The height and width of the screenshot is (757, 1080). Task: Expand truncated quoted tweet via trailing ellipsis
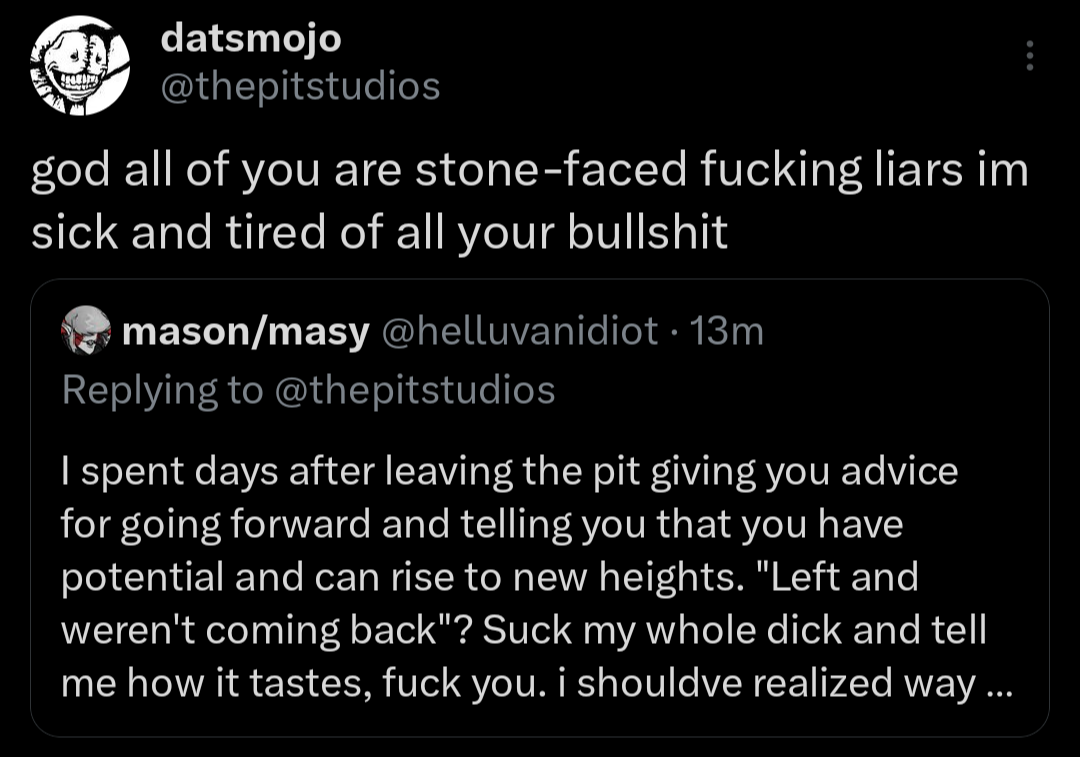click(x=998, y=684)
